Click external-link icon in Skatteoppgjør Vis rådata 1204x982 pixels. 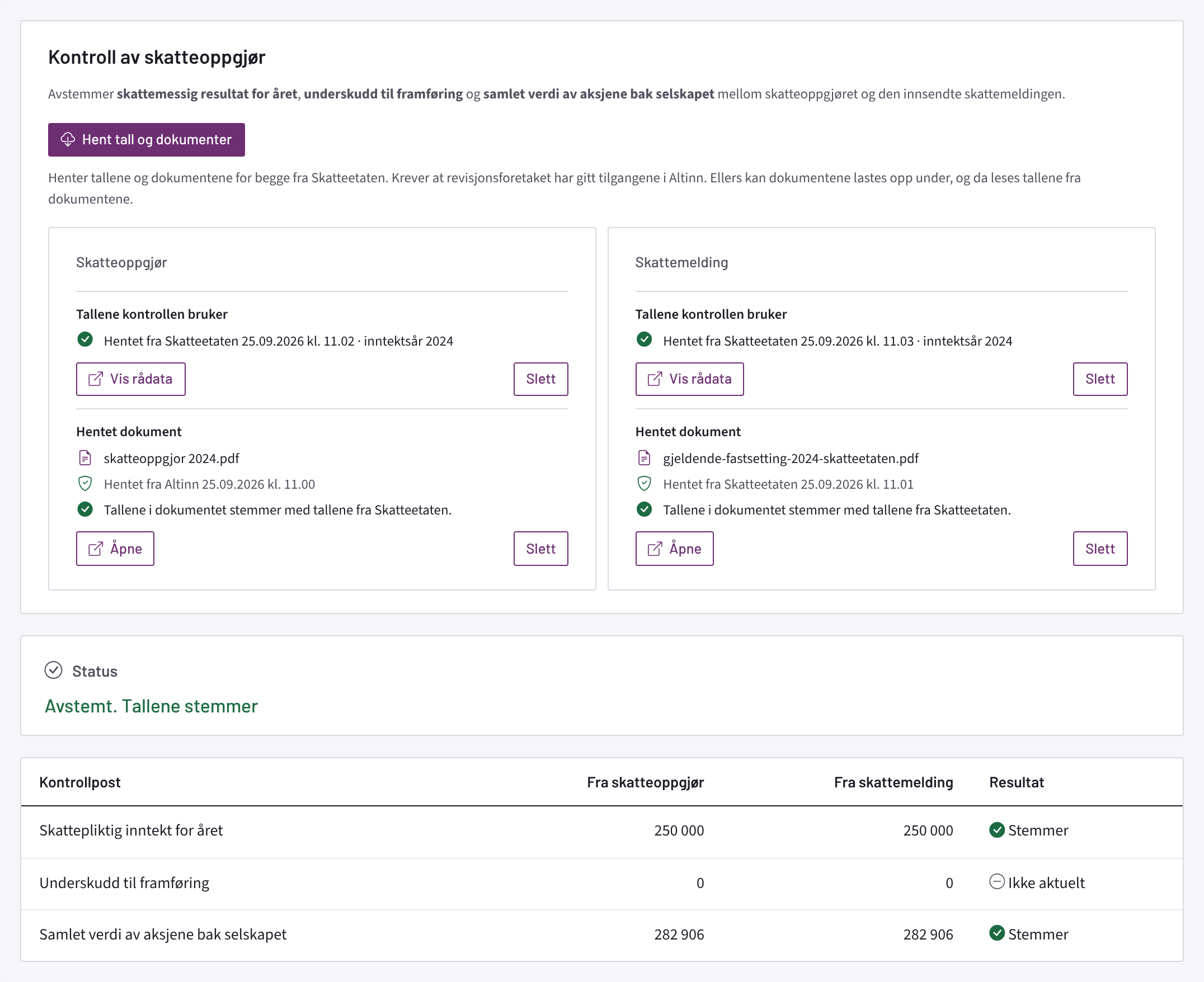pyautogui.click(x=96, y=379)
